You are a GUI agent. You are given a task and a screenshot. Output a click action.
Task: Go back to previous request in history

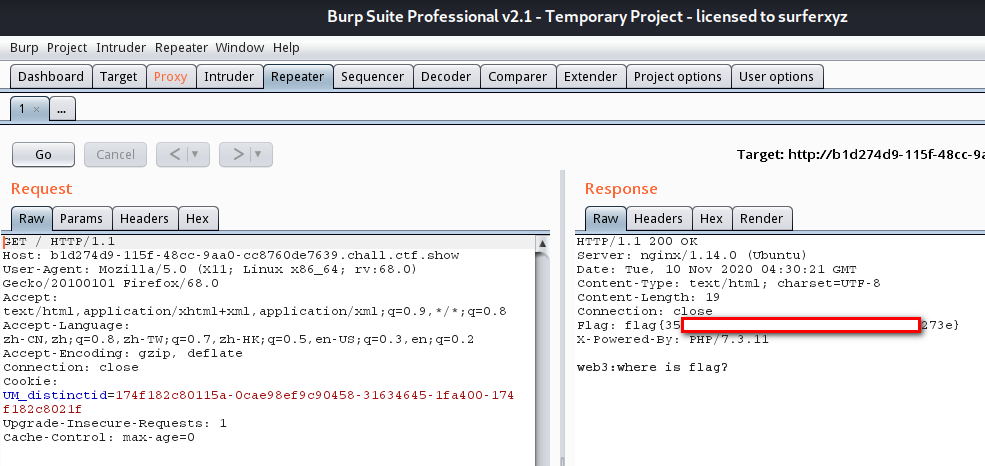[x=175, y=154]
